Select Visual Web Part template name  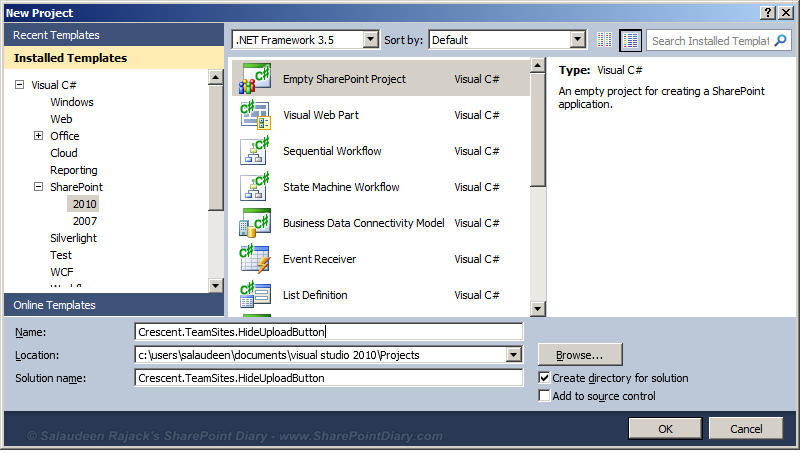(321, 115)
